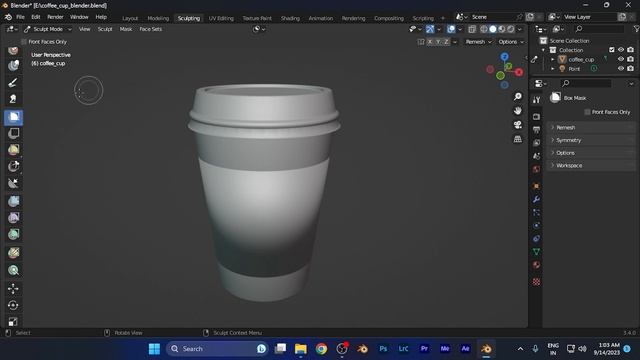Viewport: 640px width, 360px height.
Task: Enable Front Faces Only in properties panel
Action: [x=587, y=112]
